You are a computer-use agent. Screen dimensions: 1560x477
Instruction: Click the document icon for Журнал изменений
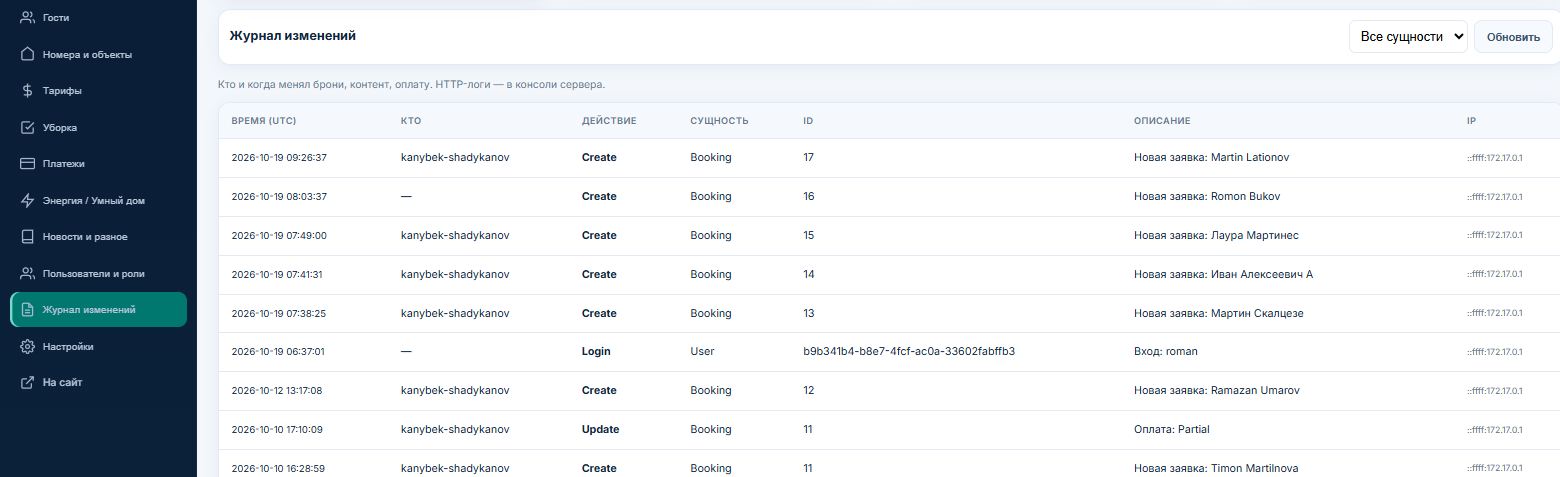tap(28, 310)
